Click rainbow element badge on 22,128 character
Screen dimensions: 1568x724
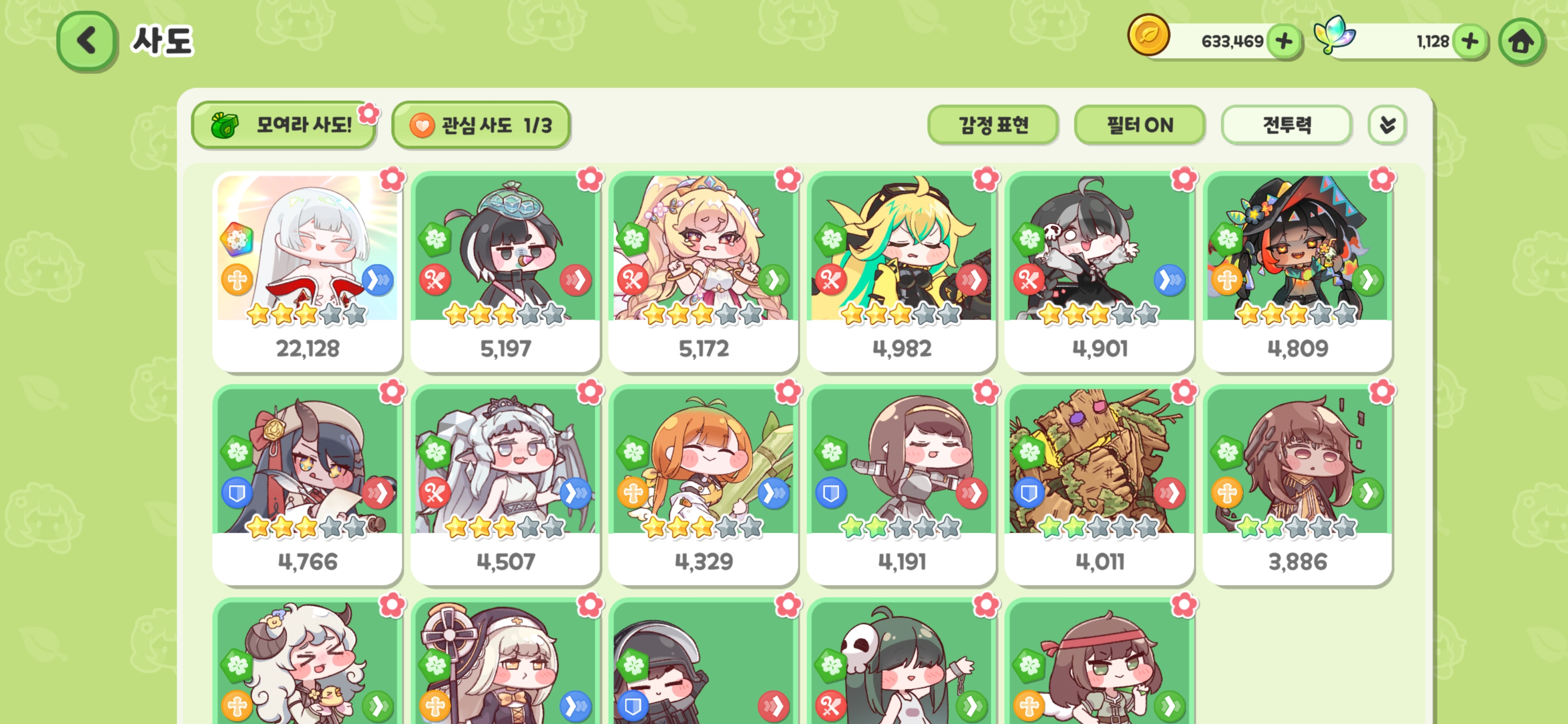tap(237, 239)
